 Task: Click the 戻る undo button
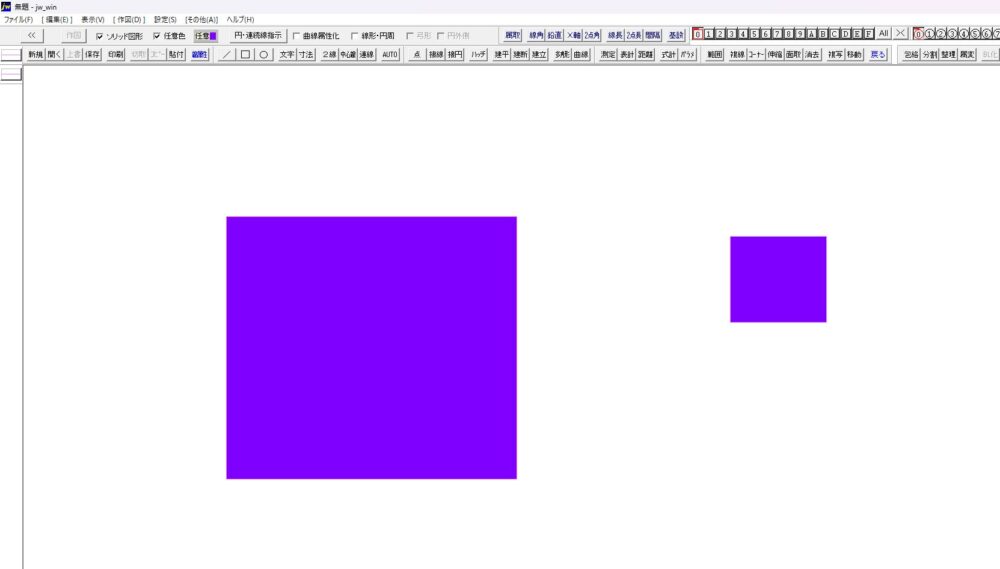(x=877, y=55)
